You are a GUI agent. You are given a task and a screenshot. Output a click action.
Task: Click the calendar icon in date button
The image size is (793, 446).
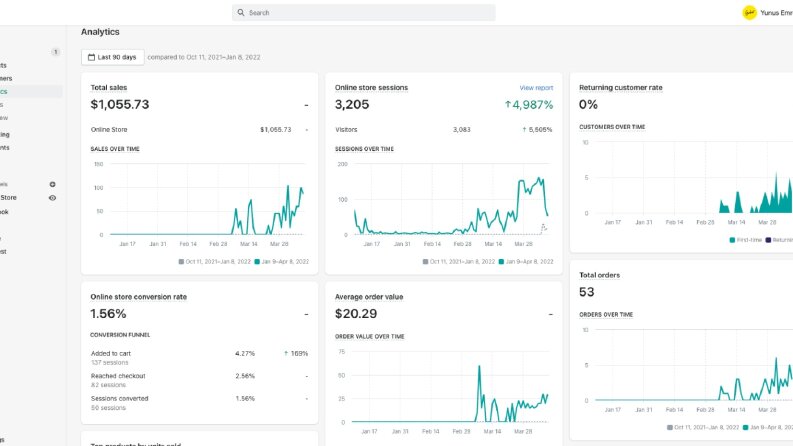coord(92,57)
